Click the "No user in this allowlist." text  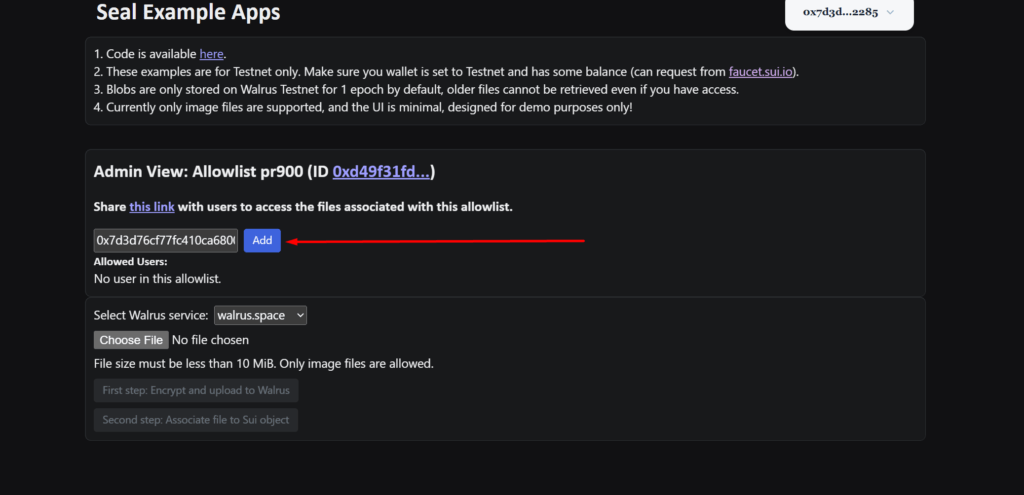click(x=157, y=279)
